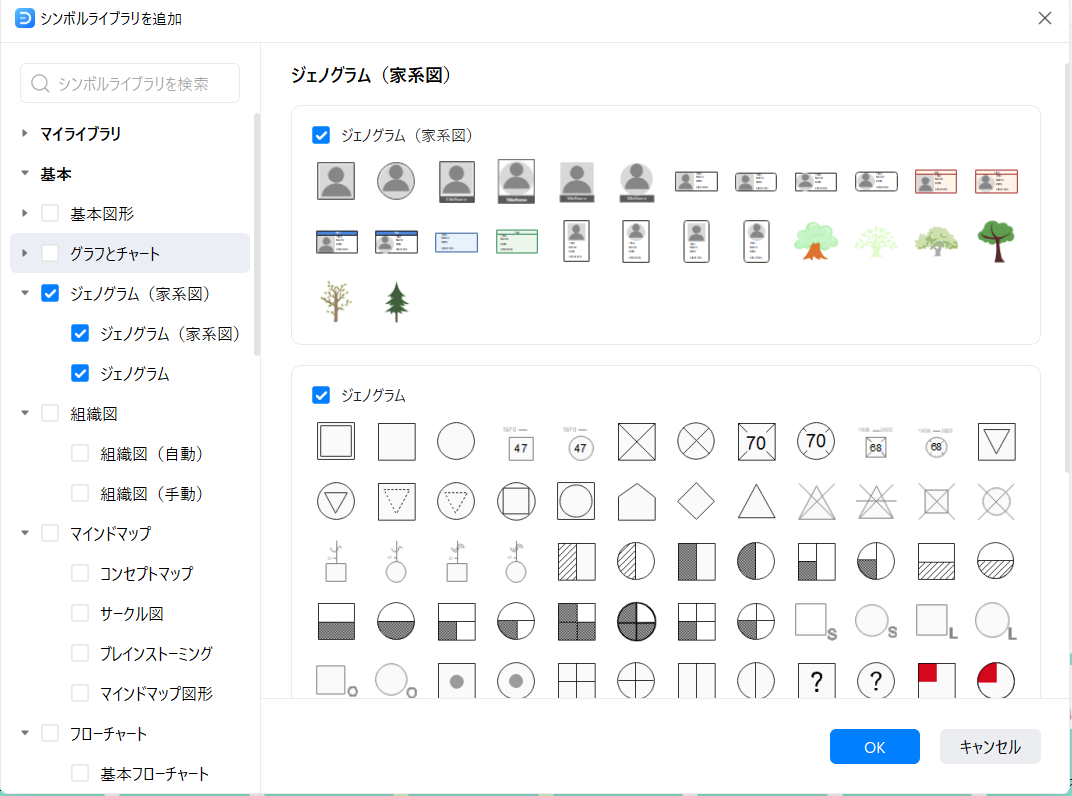This screenshot has width=1072, height=796.
Task: Select the diamond genogram symbol
Action: 696,501
